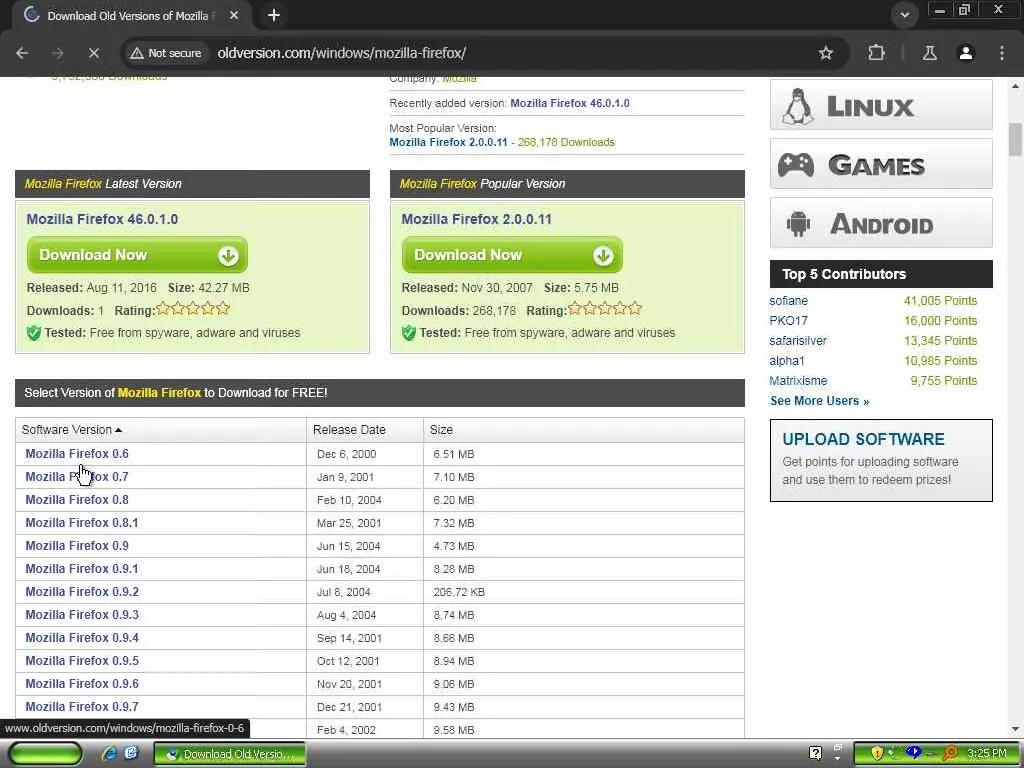The width and height of the screenshot is (1024, 768).
Task: Open Mozilla Firefox 0.9.5 version
Action: click(82, 661)
